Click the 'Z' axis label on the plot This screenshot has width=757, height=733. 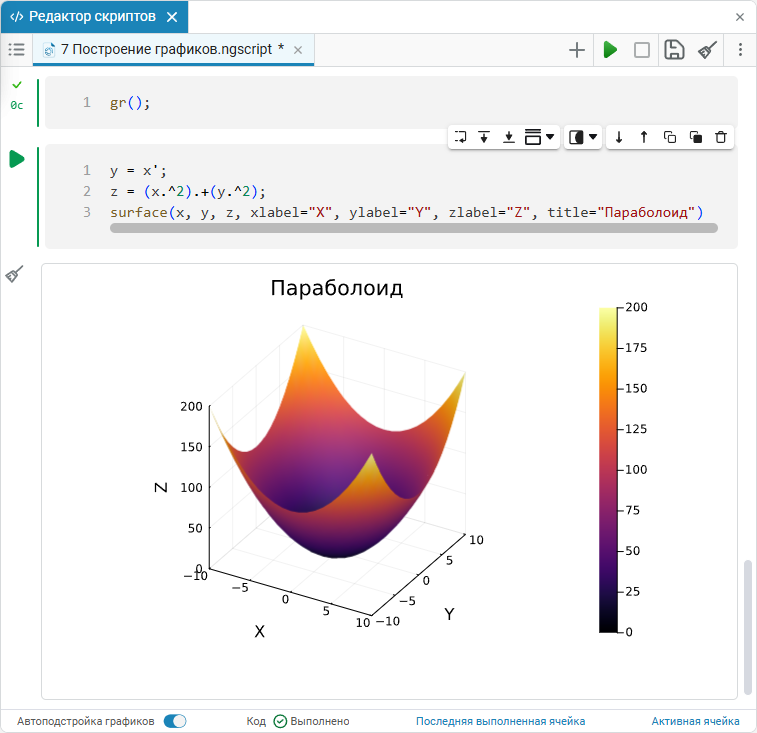(x=161, y=487)
